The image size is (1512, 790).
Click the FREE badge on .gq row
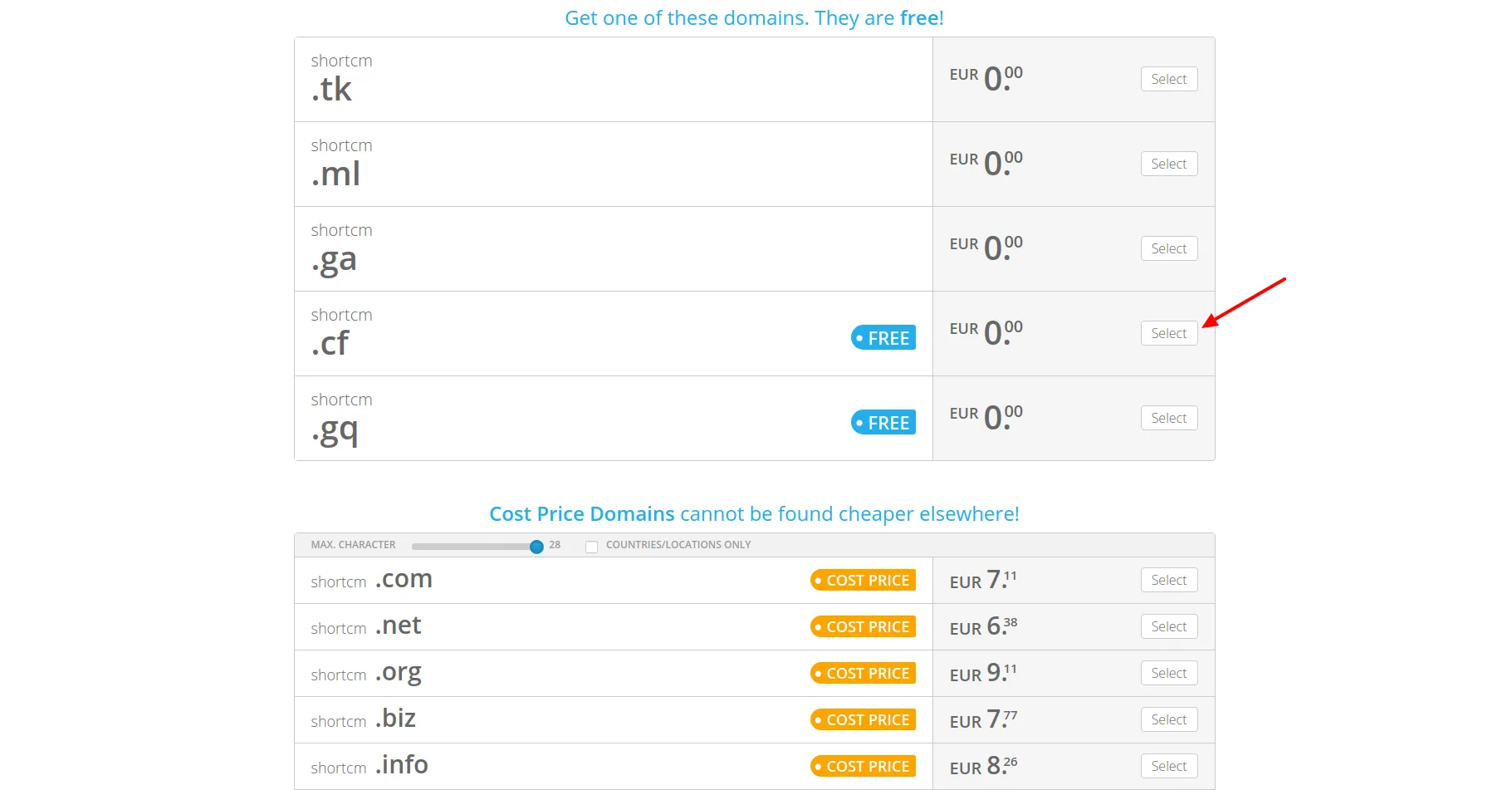[883, 422]
